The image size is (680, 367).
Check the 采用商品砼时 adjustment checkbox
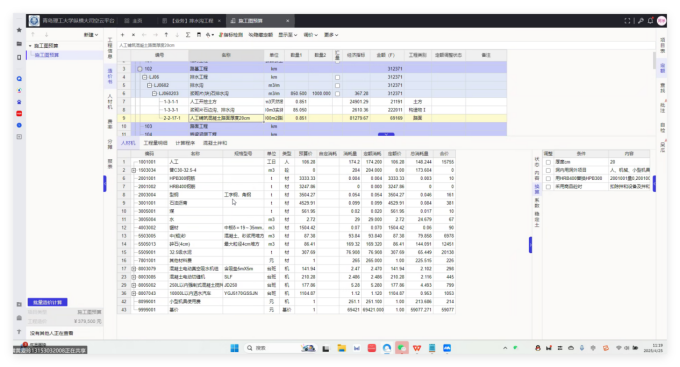548,187
